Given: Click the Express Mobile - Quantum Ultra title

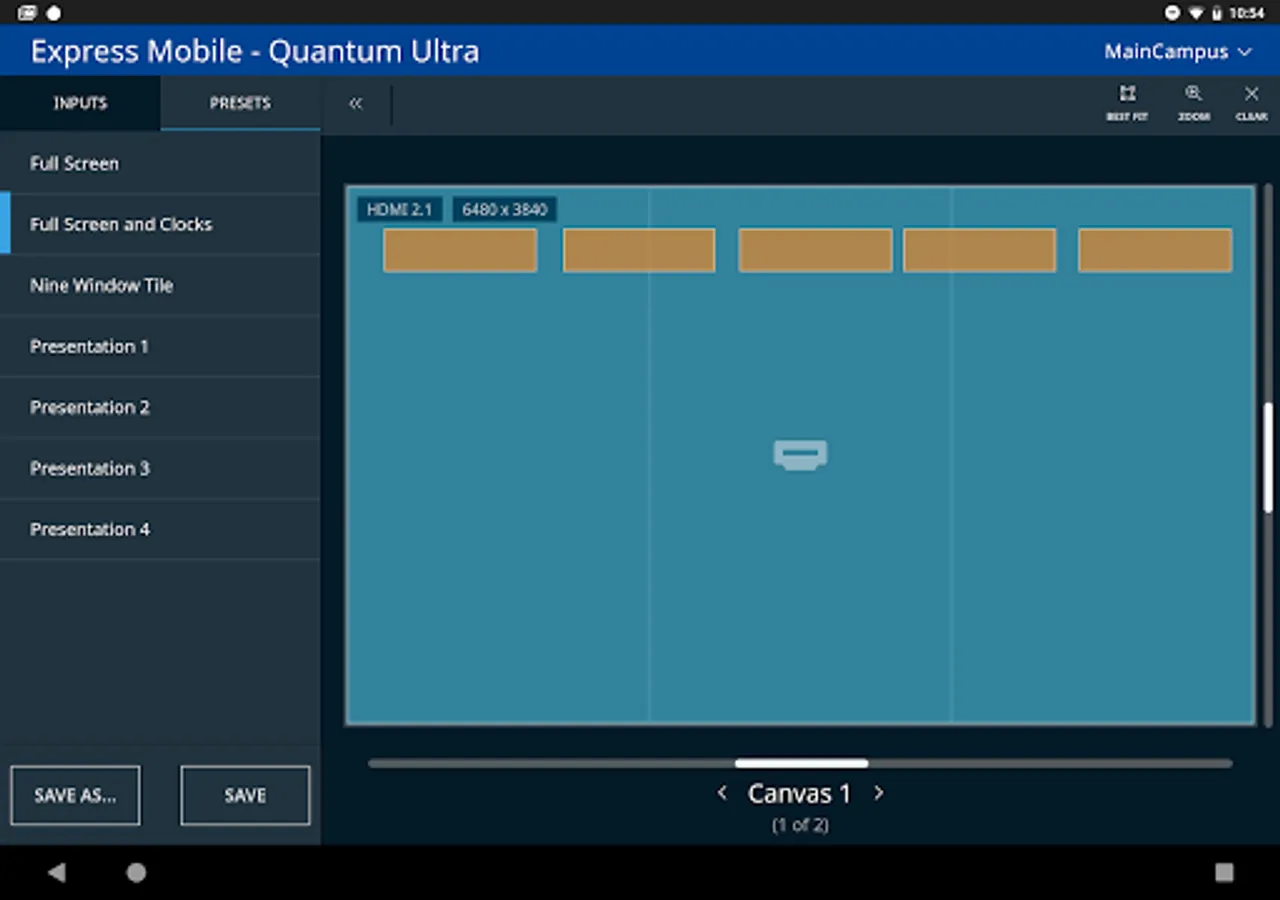Looking at the screenshot, I should click(x=255, y=51).
